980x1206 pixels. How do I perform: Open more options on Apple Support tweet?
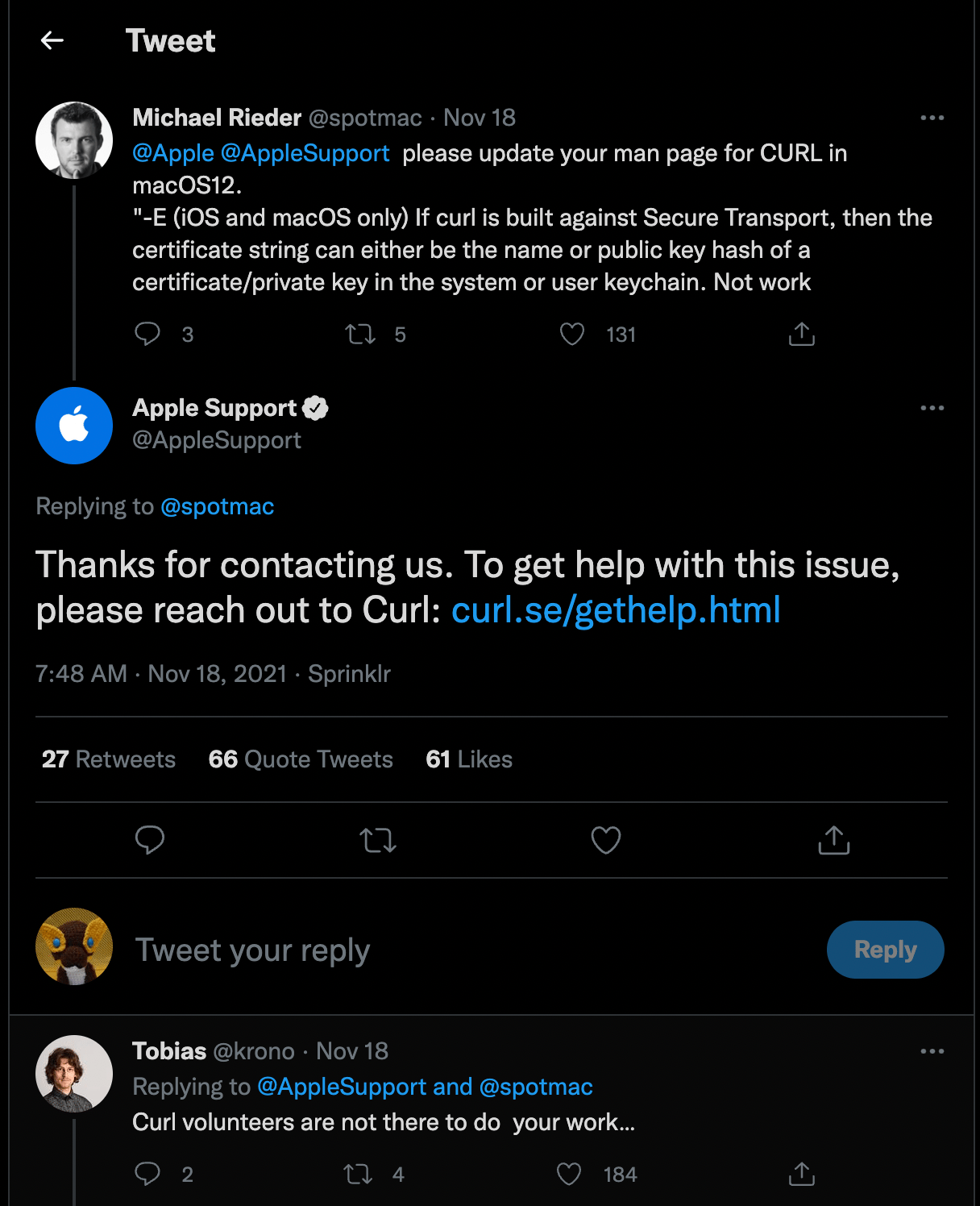pos(932,408)
